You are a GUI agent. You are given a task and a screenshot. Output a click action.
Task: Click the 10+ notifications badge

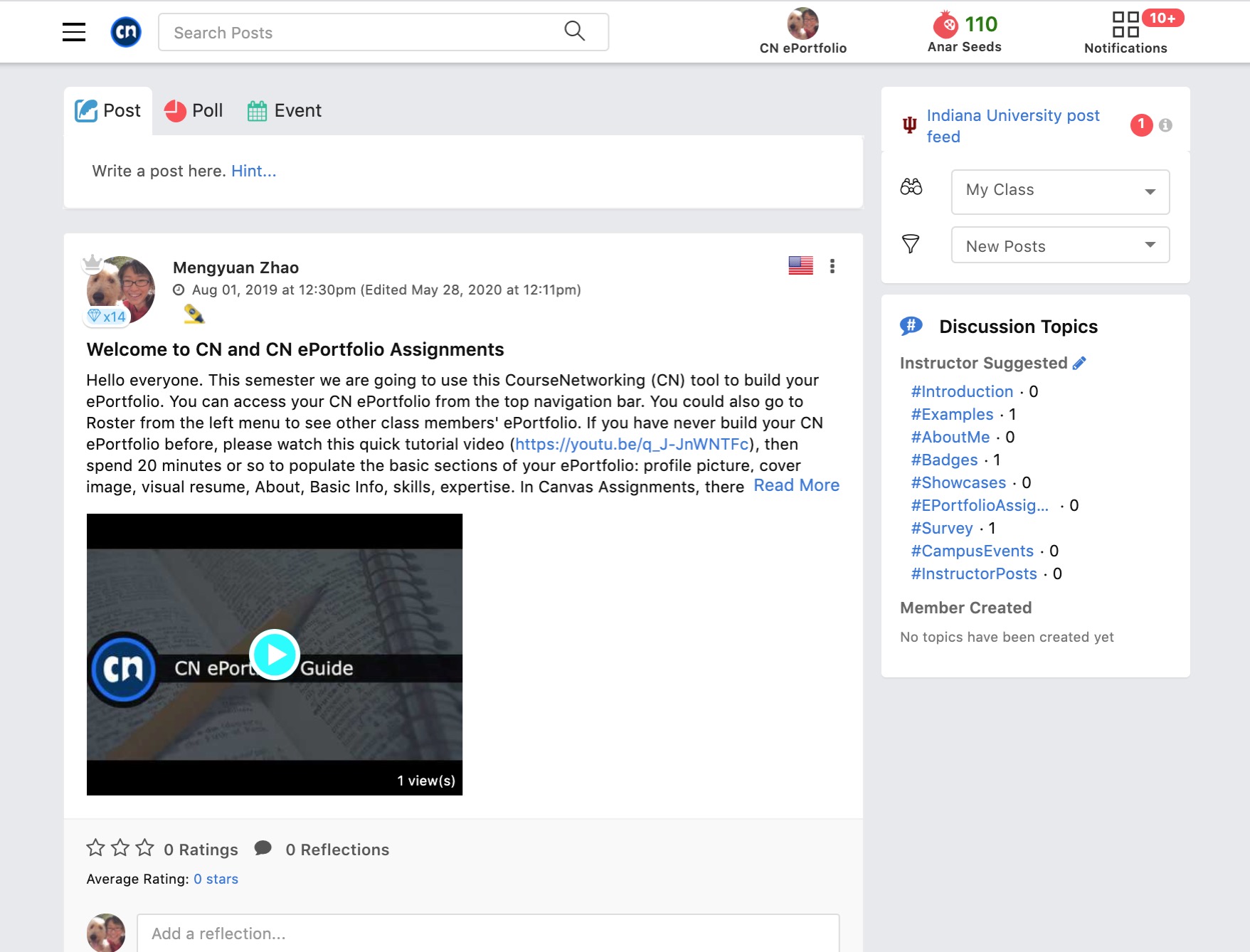point(1162,18)
